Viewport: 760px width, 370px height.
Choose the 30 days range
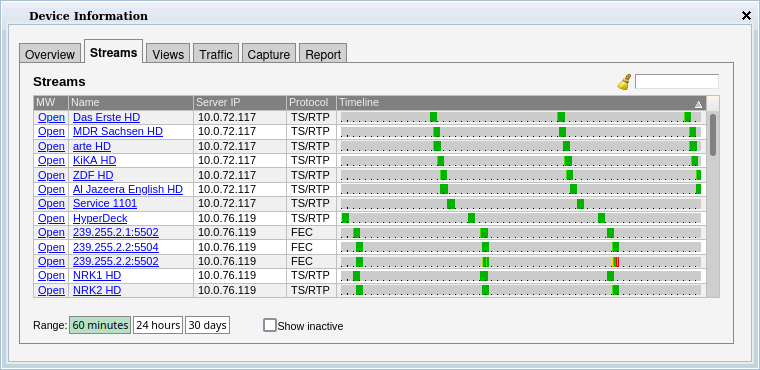207,325
